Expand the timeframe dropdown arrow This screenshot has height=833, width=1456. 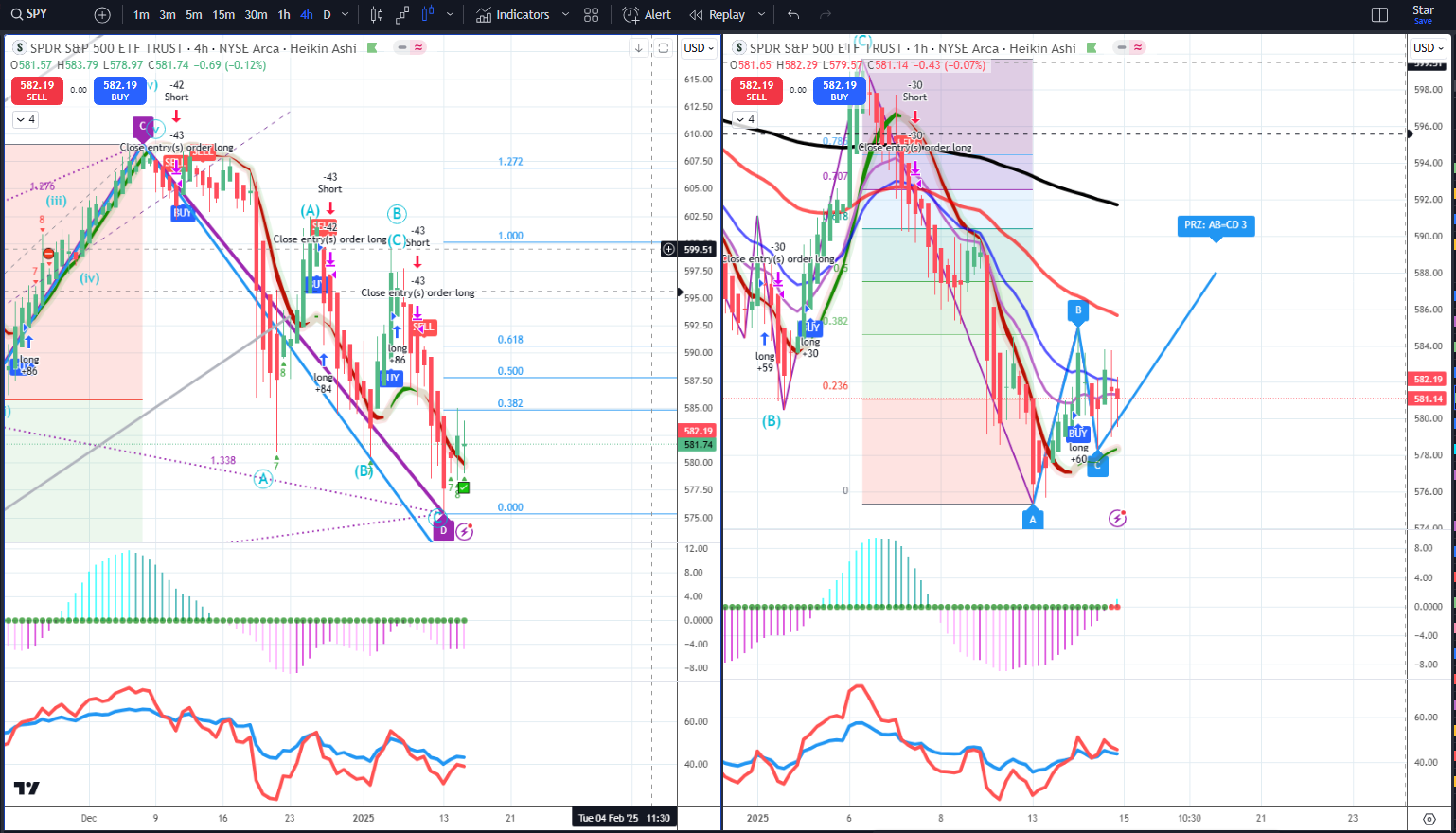click(345, 15)
